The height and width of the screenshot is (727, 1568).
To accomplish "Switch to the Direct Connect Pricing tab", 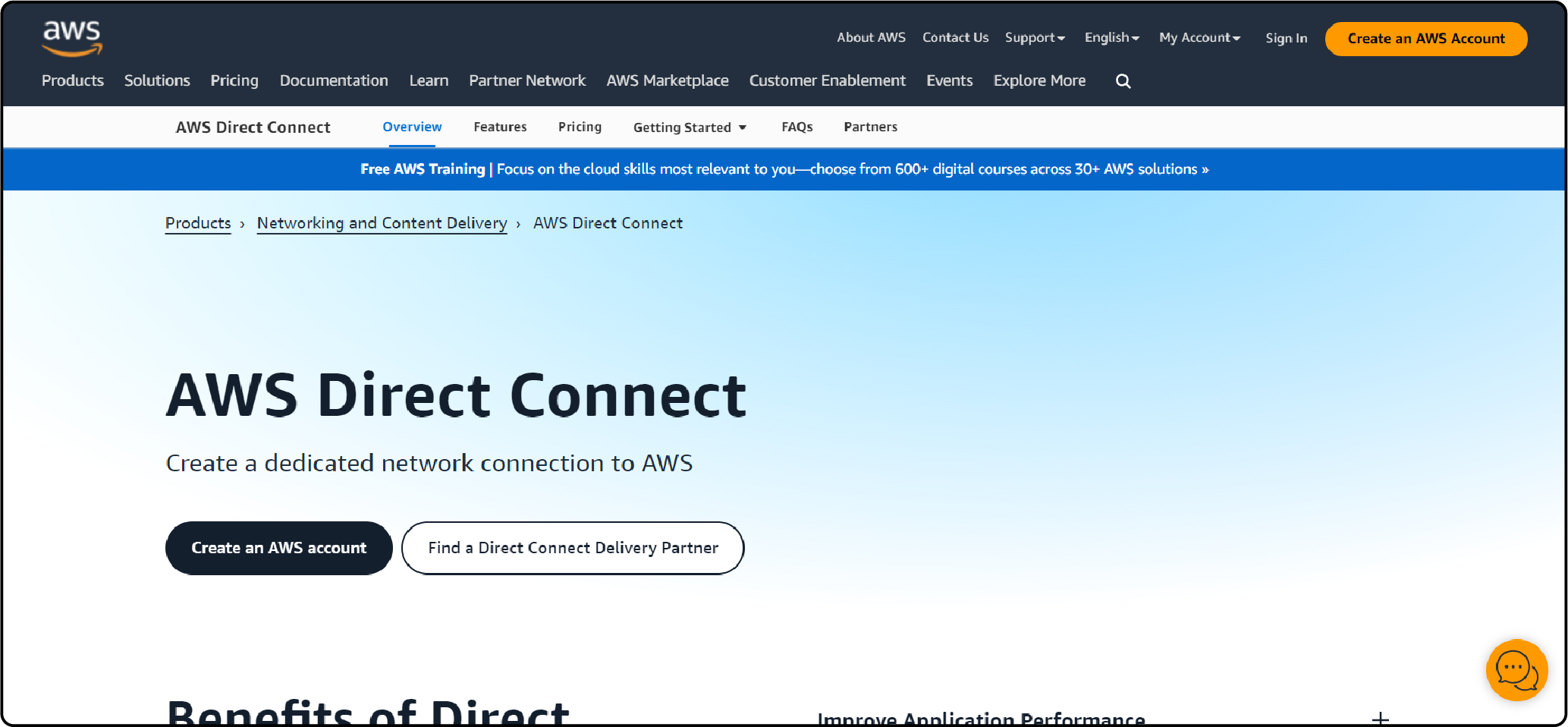I will click(x=580, y=127).
